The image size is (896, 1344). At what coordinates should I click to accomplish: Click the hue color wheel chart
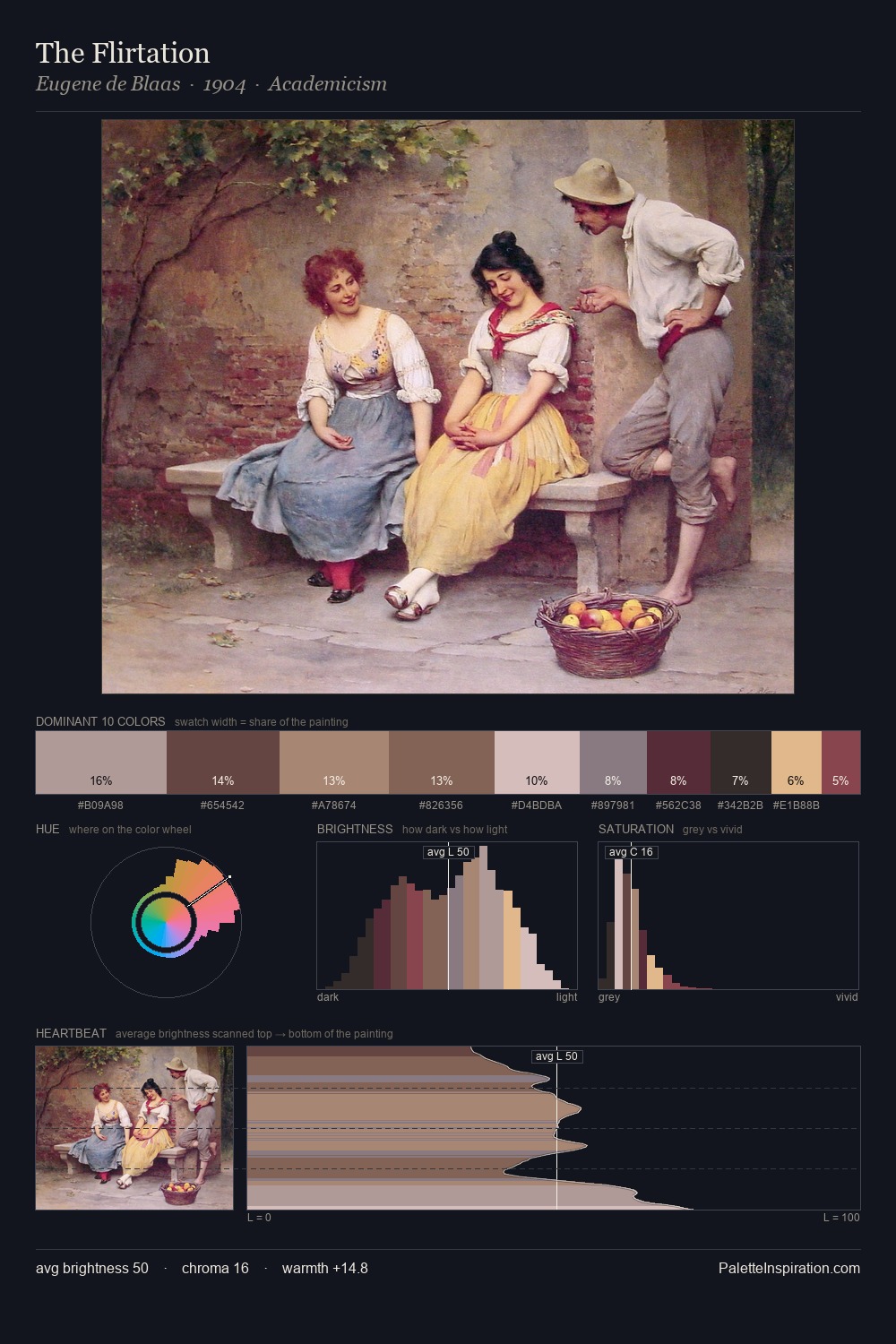[166, 921]
